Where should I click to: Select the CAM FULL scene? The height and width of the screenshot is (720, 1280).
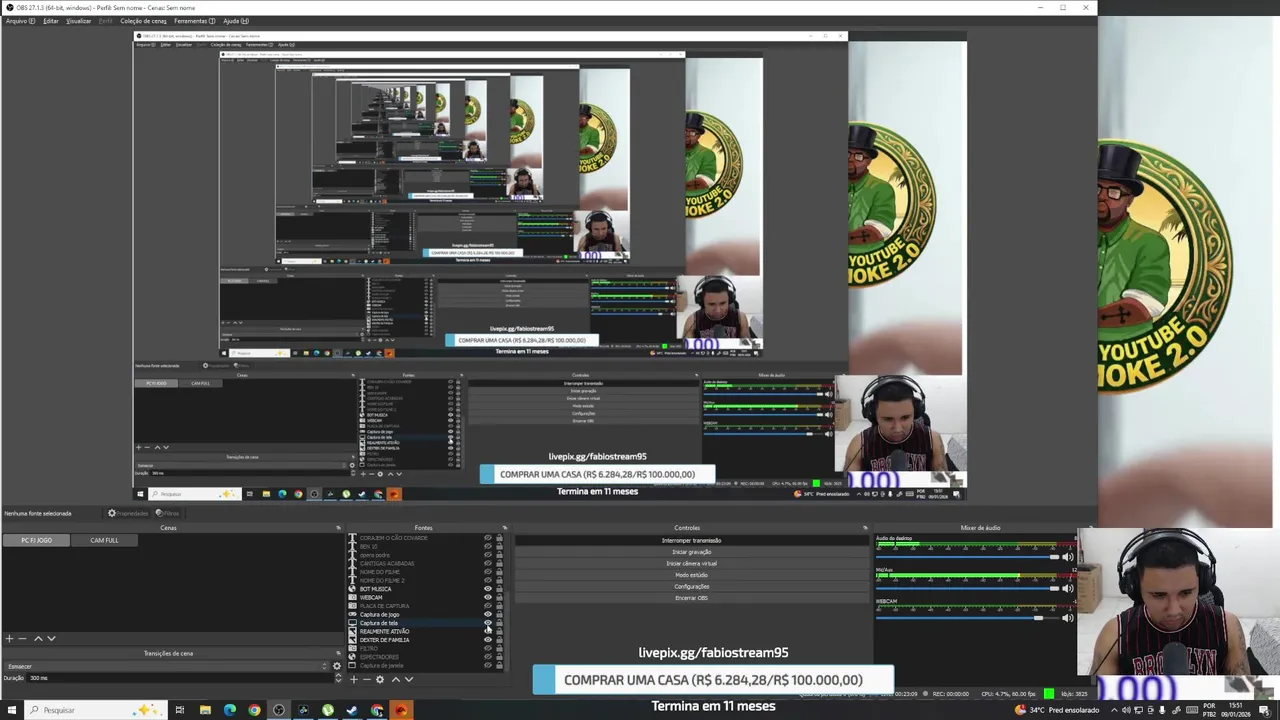[x=104, y=540]
